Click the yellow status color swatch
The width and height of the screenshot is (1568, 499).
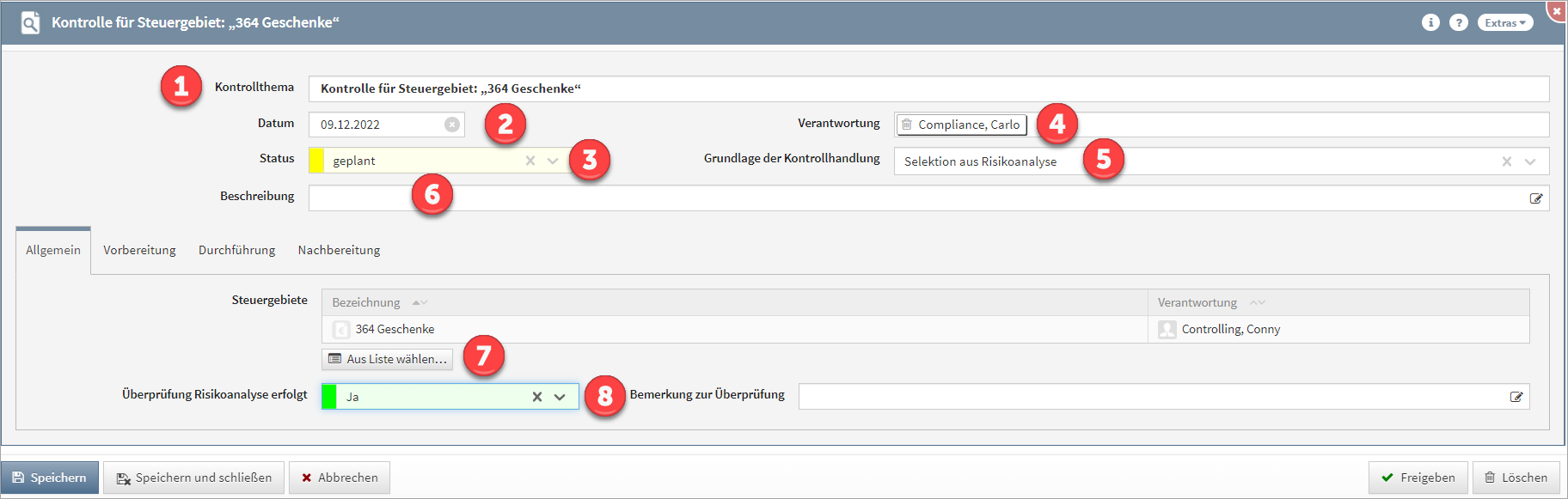(316, 161)
